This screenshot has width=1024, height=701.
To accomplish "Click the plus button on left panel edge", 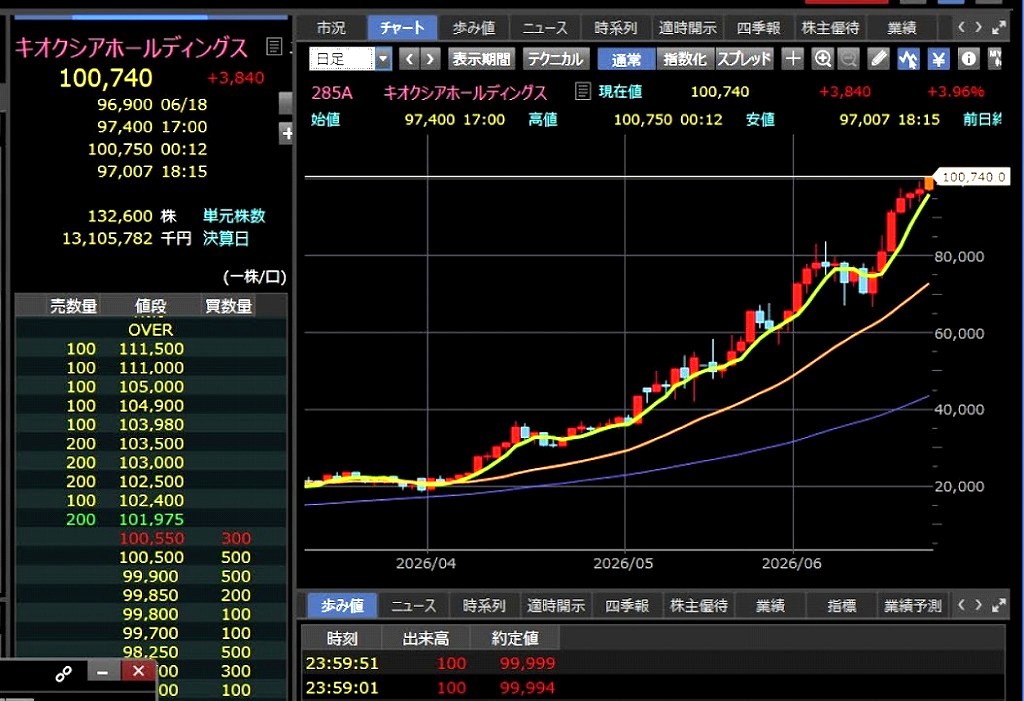I will [x=287, y=133].
